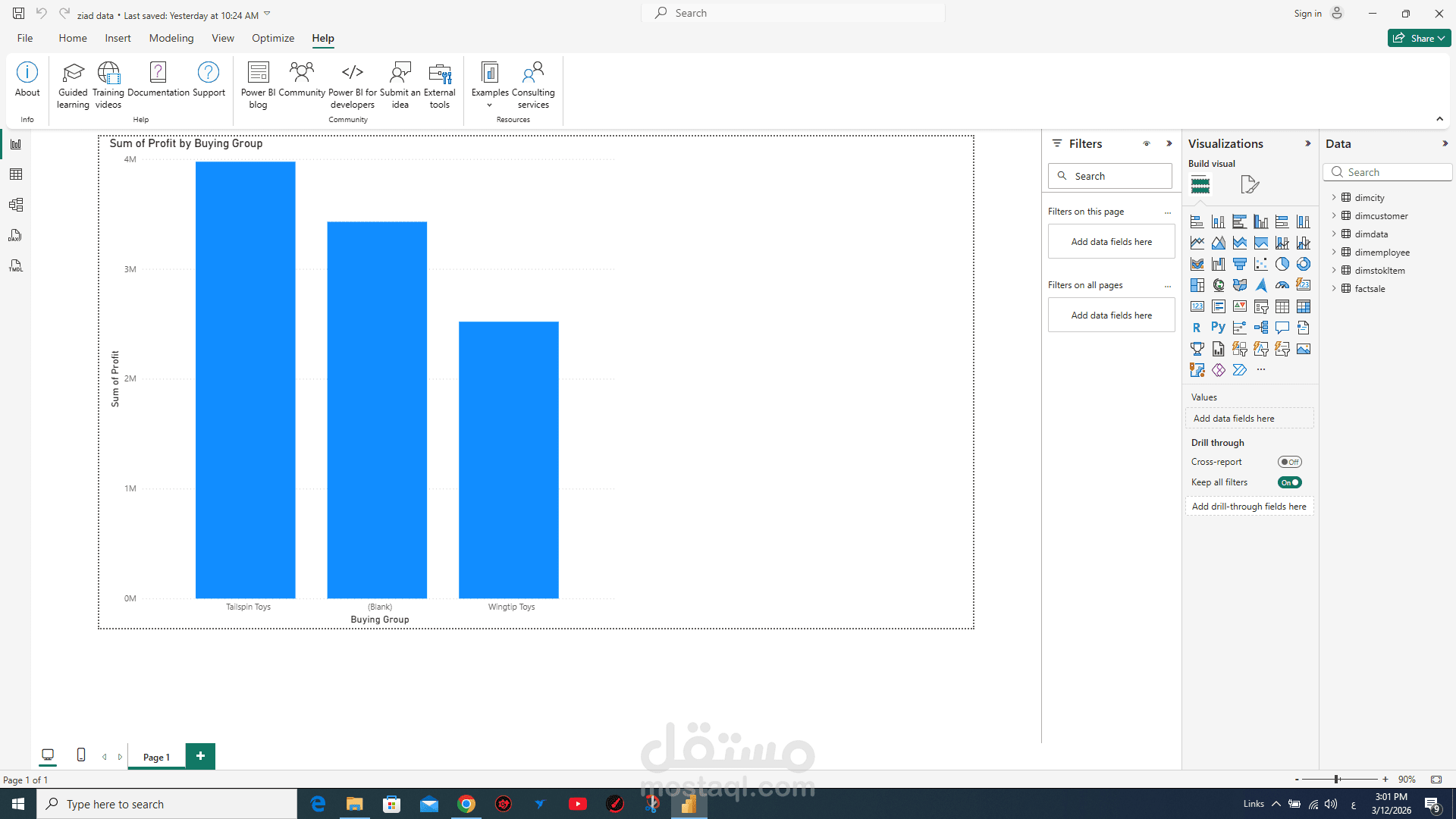This screenshot has width=1456, height=819.
Task: Select the slicer visual
Action: click(1260, 307)
